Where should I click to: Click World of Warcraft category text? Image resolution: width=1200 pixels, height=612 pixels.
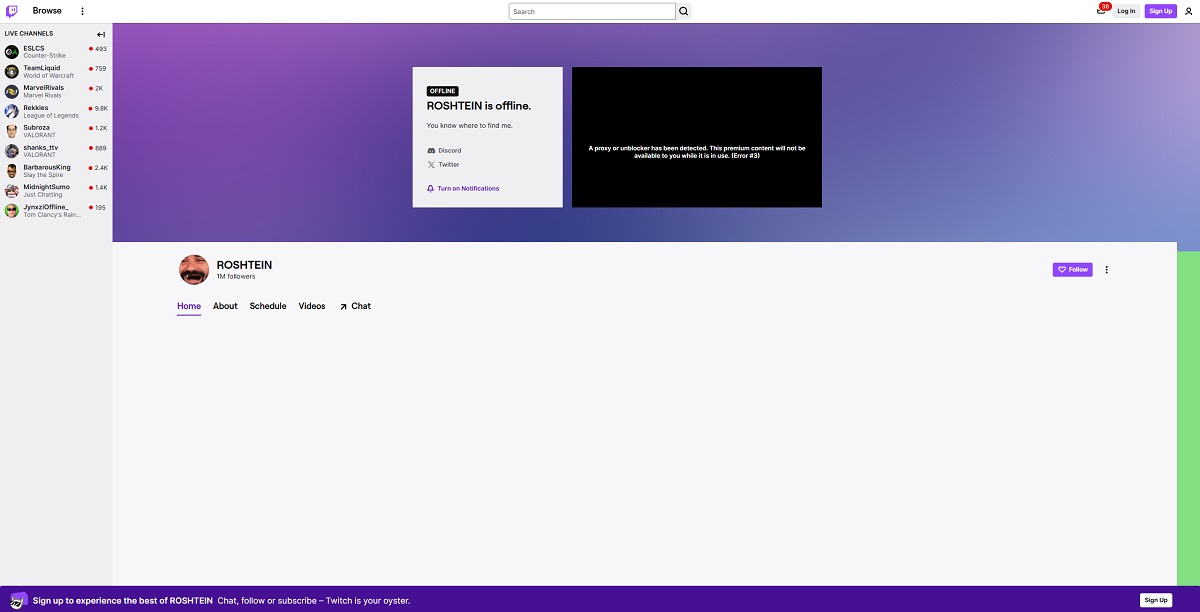click(49, 76)
